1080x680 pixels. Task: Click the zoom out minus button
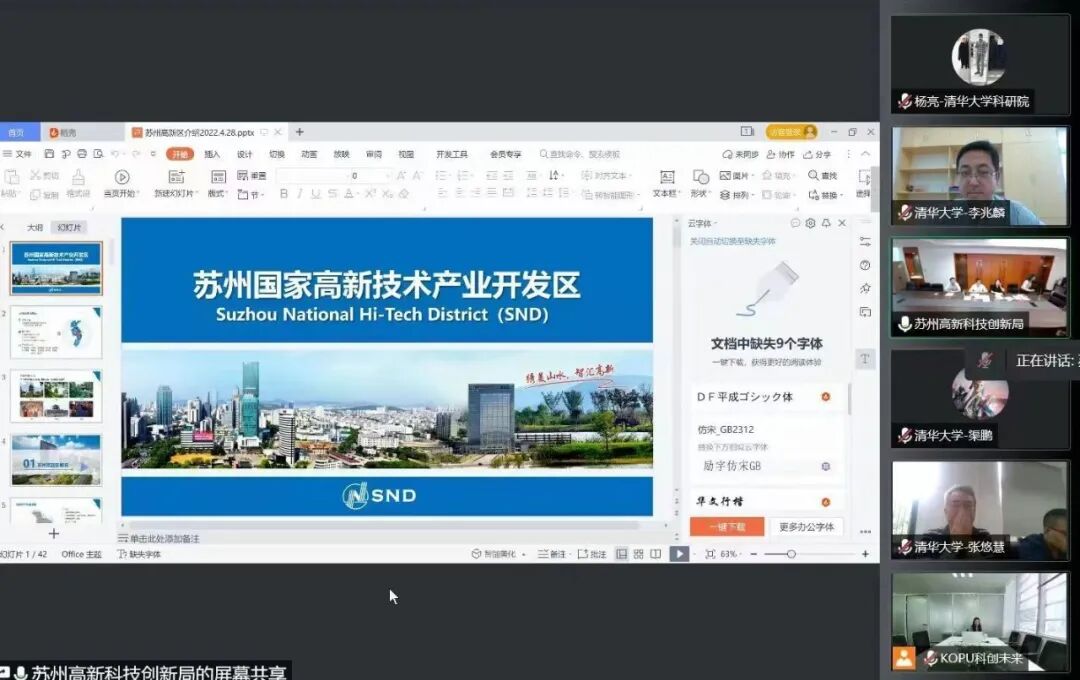754,554
